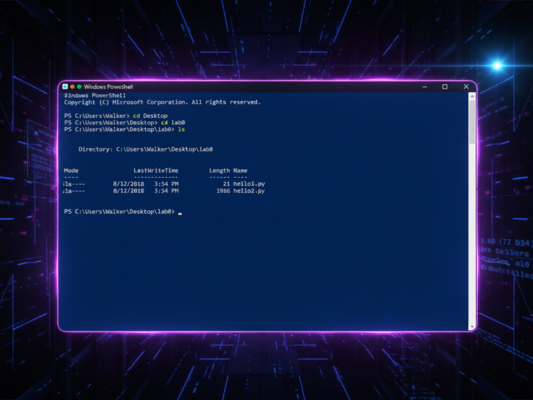Viewport: 533px width, 400px height.
Task: Click the 'LastWriteTime' column header
Action: click(156, 171)
